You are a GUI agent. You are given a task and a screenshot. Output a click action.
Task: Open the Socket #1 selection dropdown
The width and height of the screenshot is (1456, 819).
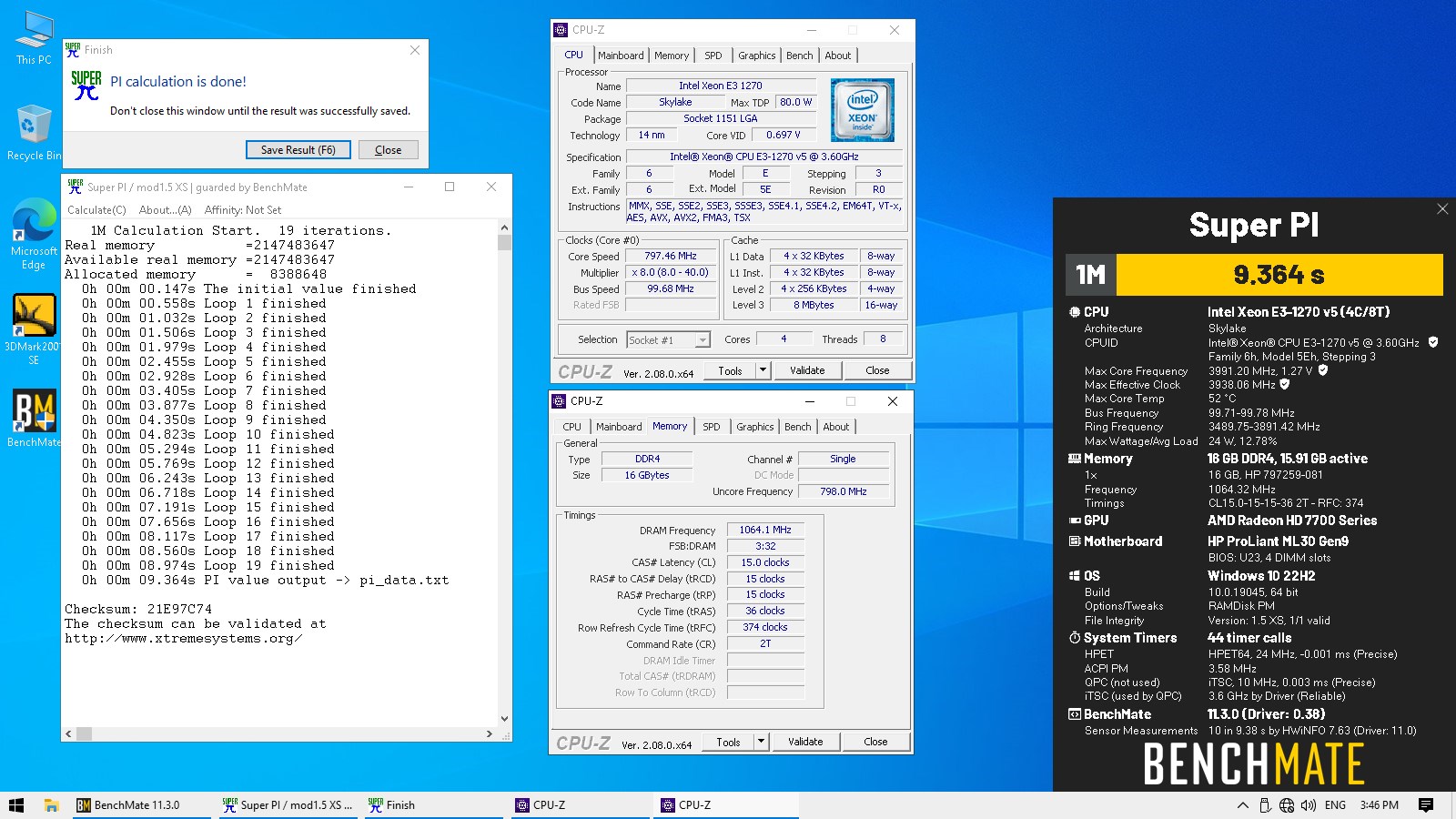point(703,340)
